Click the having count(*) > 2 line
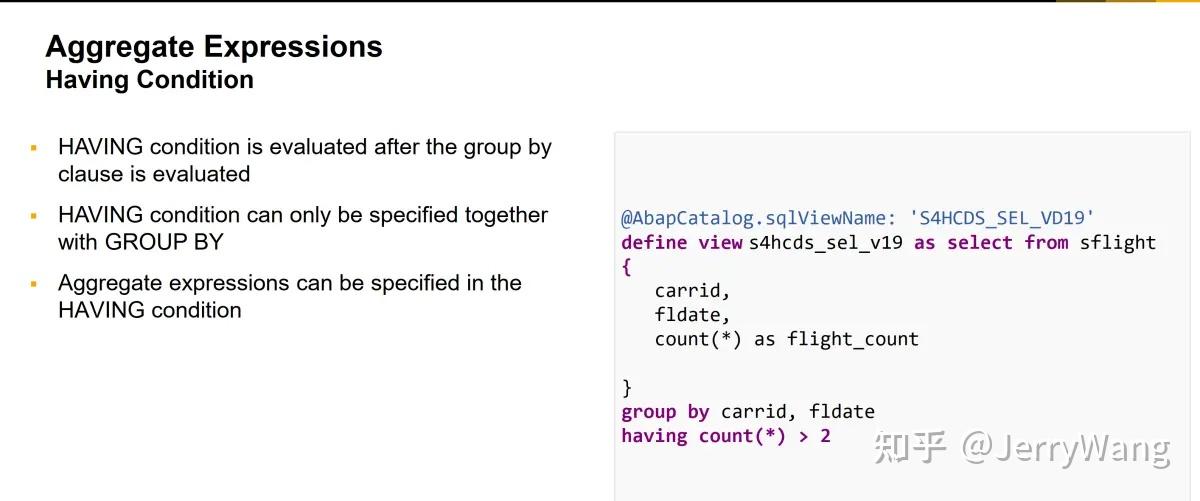The image size is (1200, 501). pos(726,436)
